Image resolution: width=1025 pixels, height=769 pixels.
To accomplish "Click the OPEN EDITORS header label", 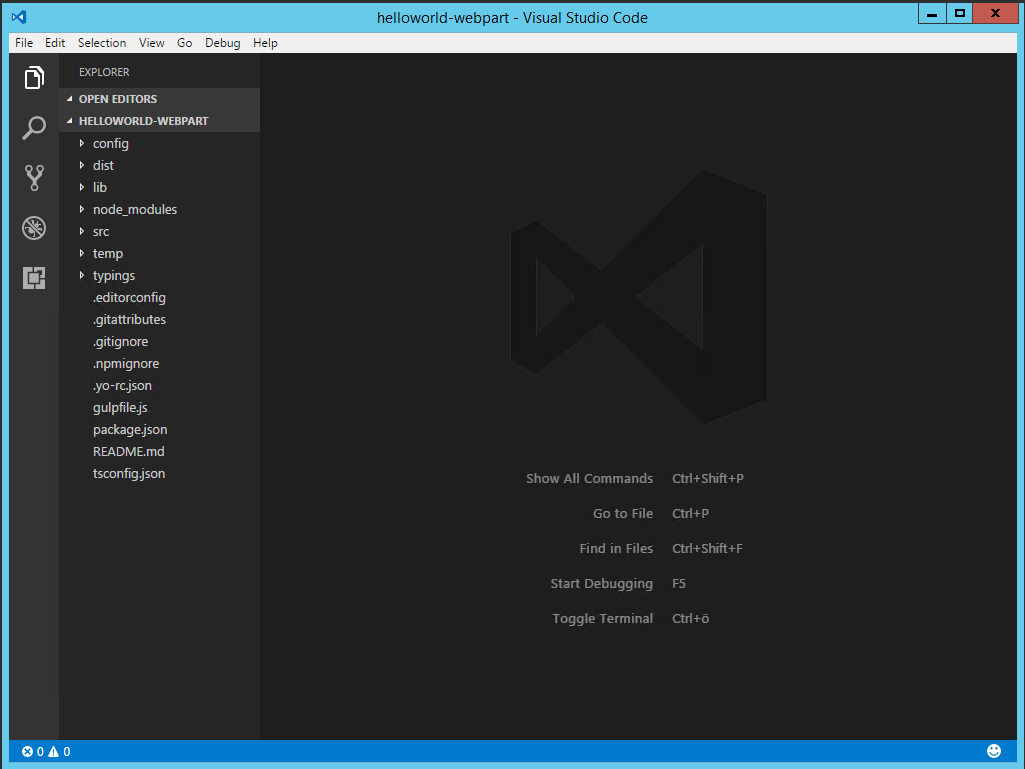I will tap(118, 99).
